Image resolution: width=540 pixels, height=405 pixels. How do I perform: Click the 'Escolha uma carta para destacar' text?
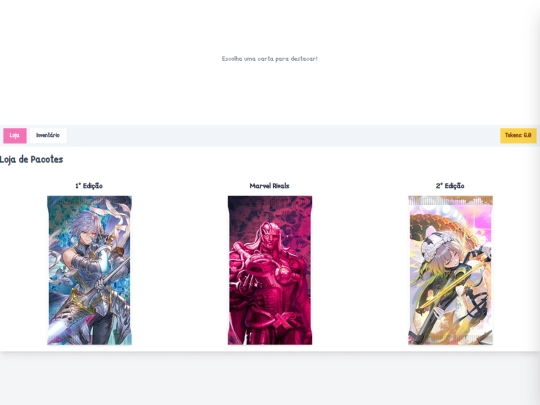(270, 59)
